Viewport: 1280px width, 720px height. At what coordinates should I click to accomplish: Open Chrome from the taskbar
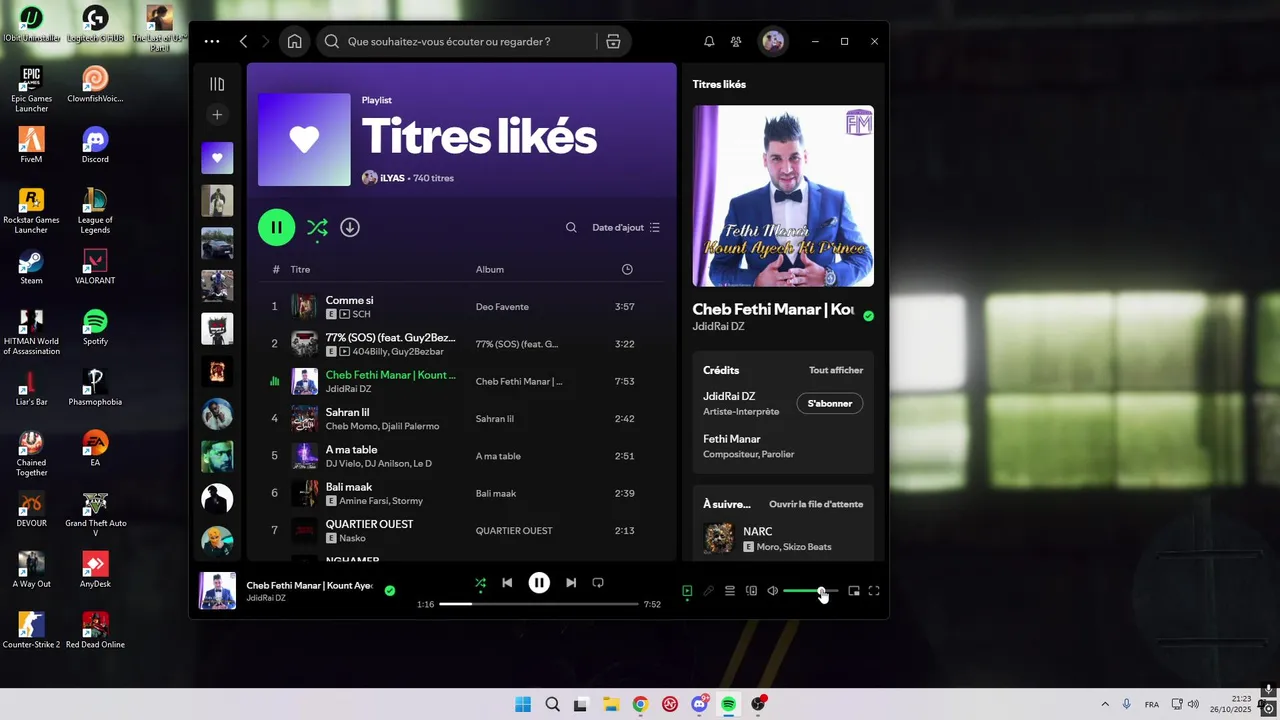click(640, 704)
